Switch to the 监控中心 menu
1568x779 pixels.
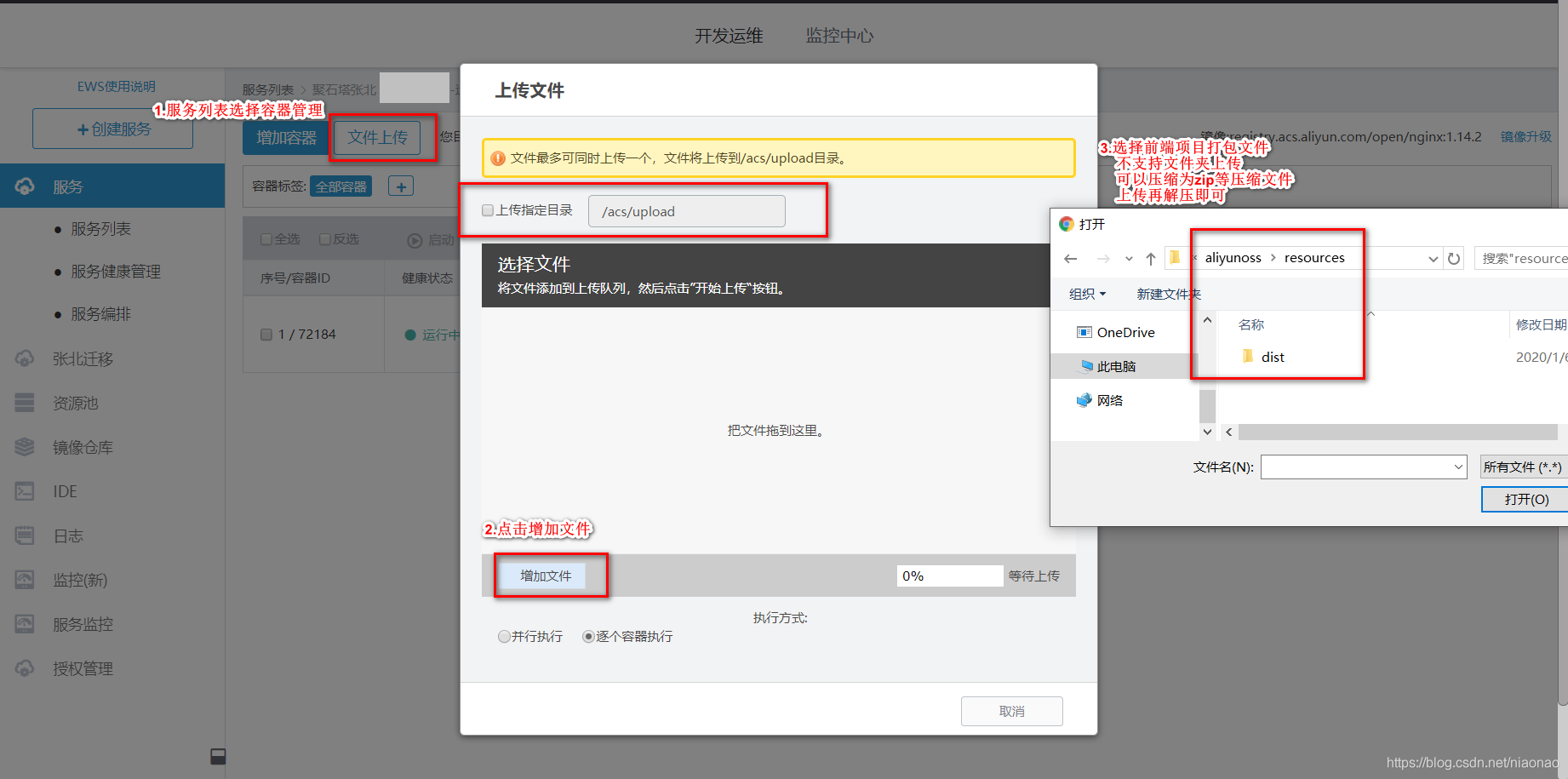click(838, 36)
